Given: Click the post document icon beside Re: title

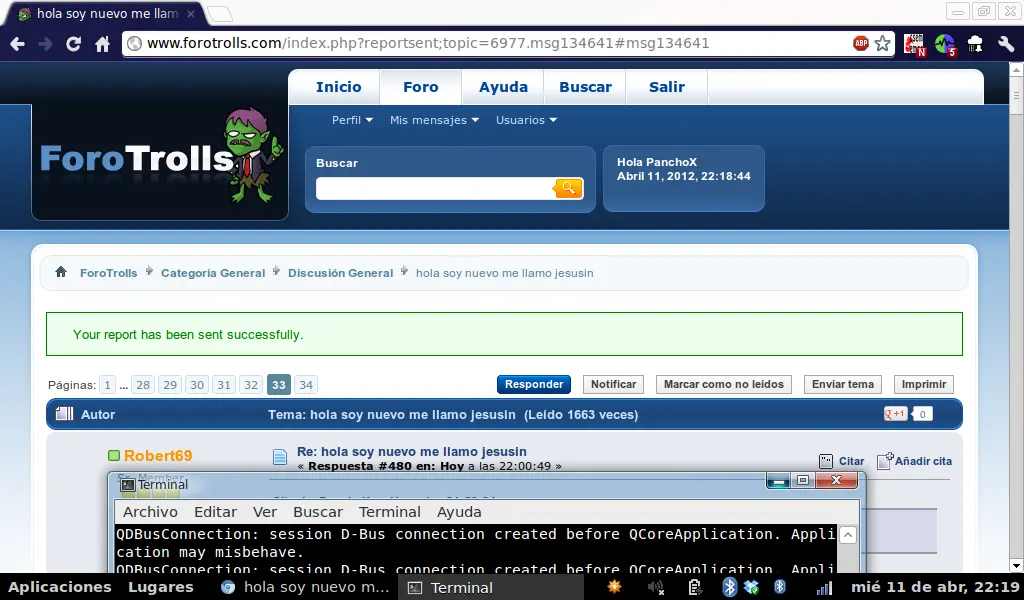Looking at the screenshot, I should 280,456.
